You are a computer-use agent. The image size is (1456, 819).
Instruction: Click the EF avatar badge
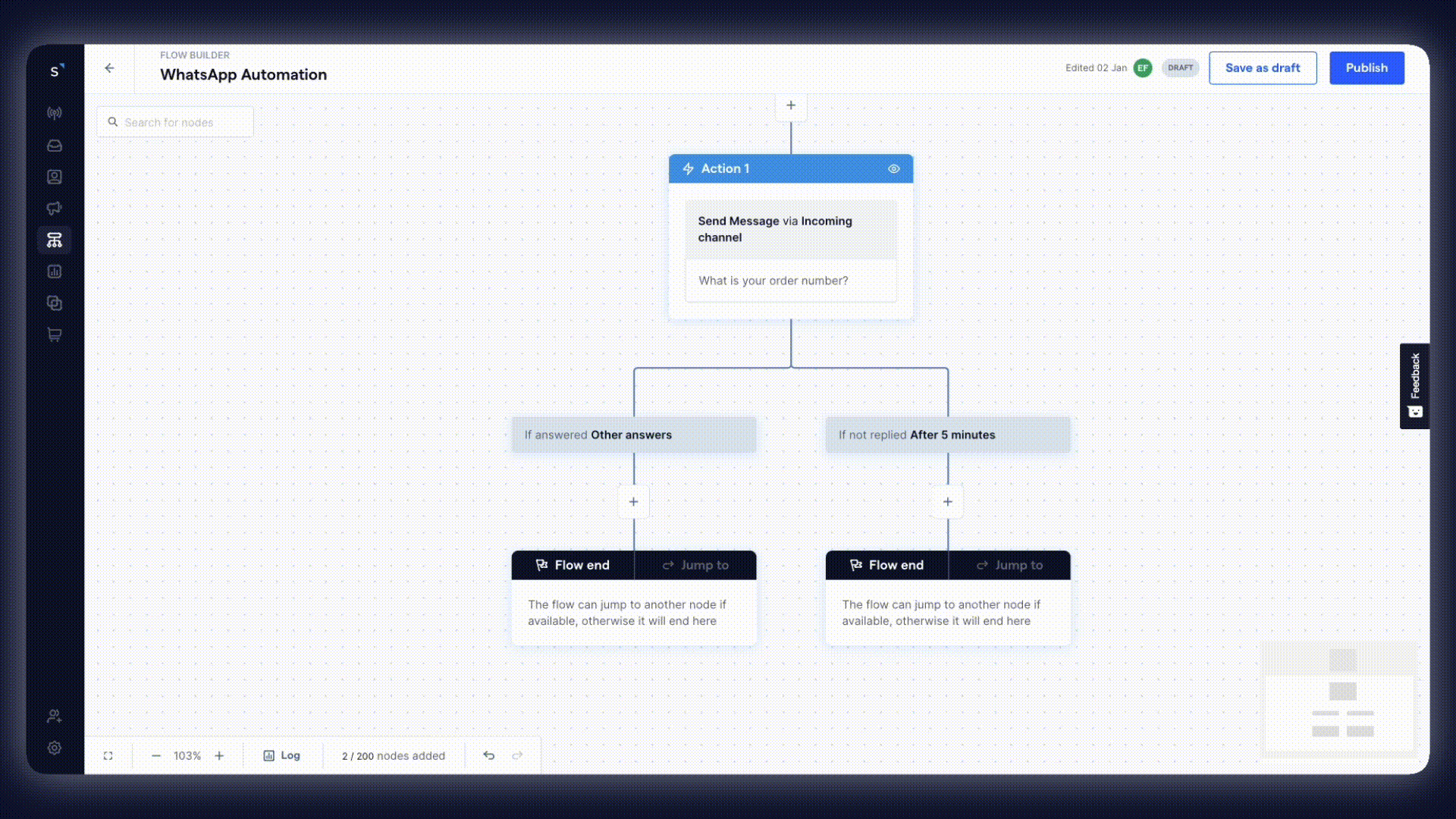(1143, 67)
